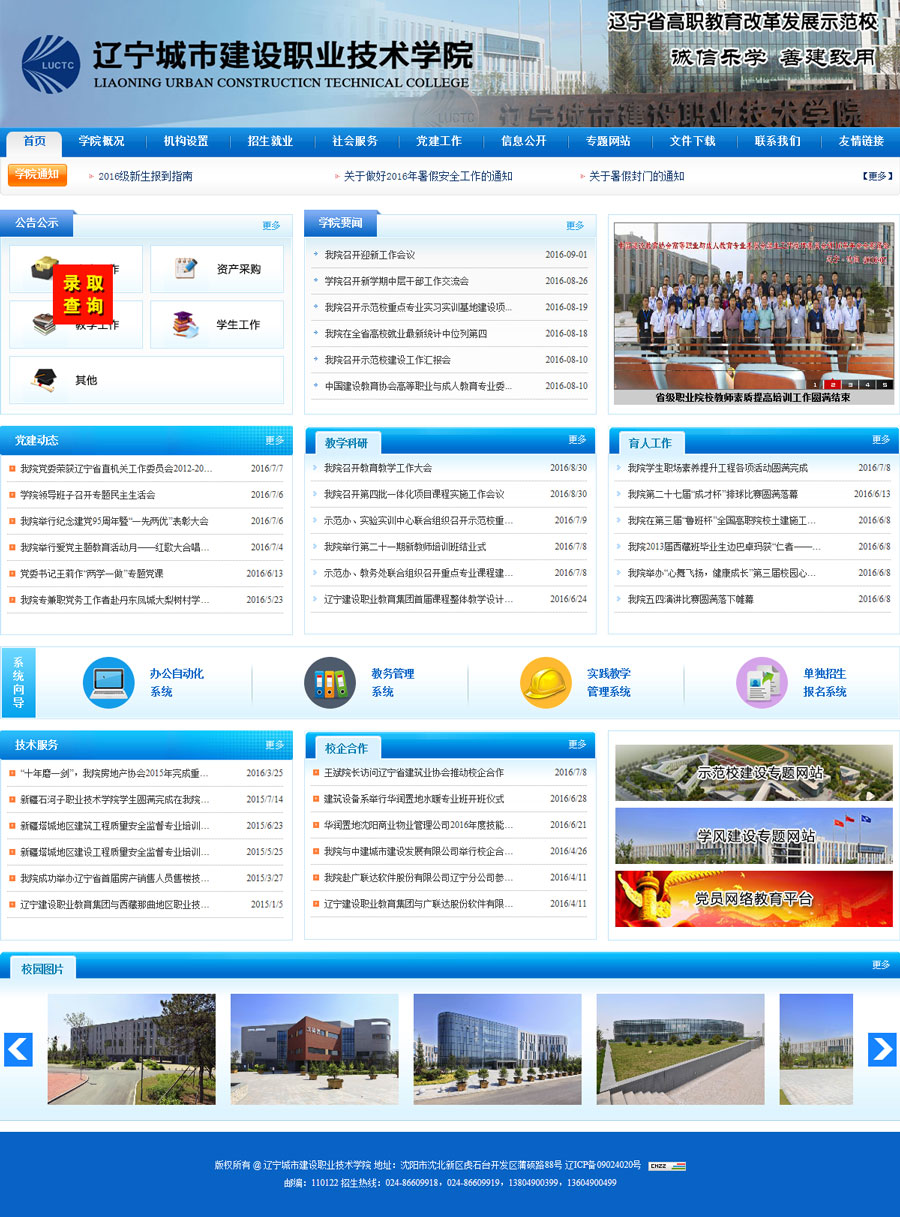Open the 学风建设专题网站 banner

pos(754,836)
